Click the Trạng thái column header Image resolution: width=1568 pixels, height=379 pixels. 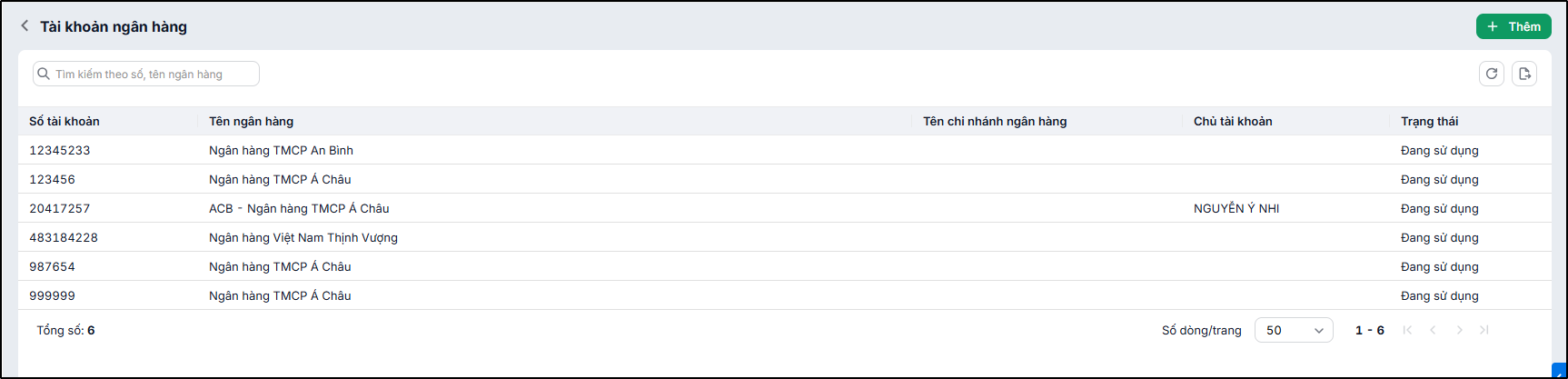[x=1430, y=121]
